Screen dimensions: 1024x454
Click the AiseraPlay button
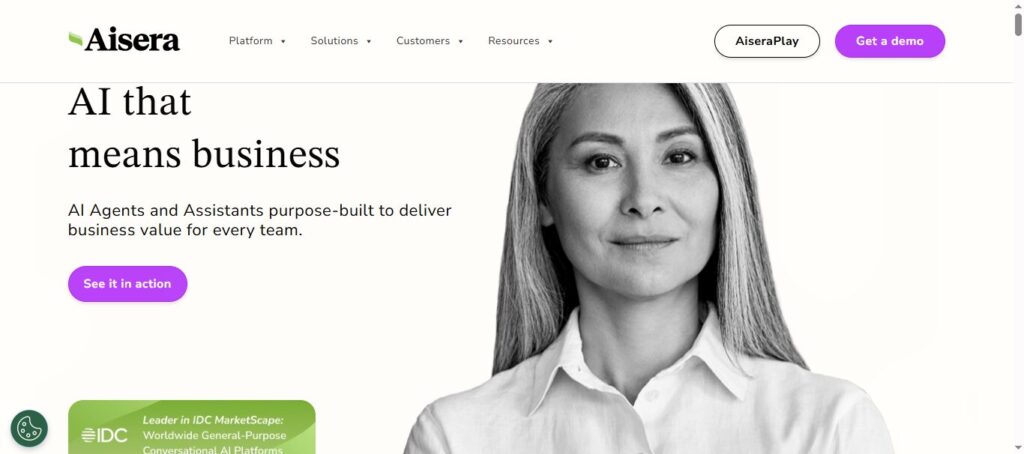pyautogui.click(x=767, y=41)
